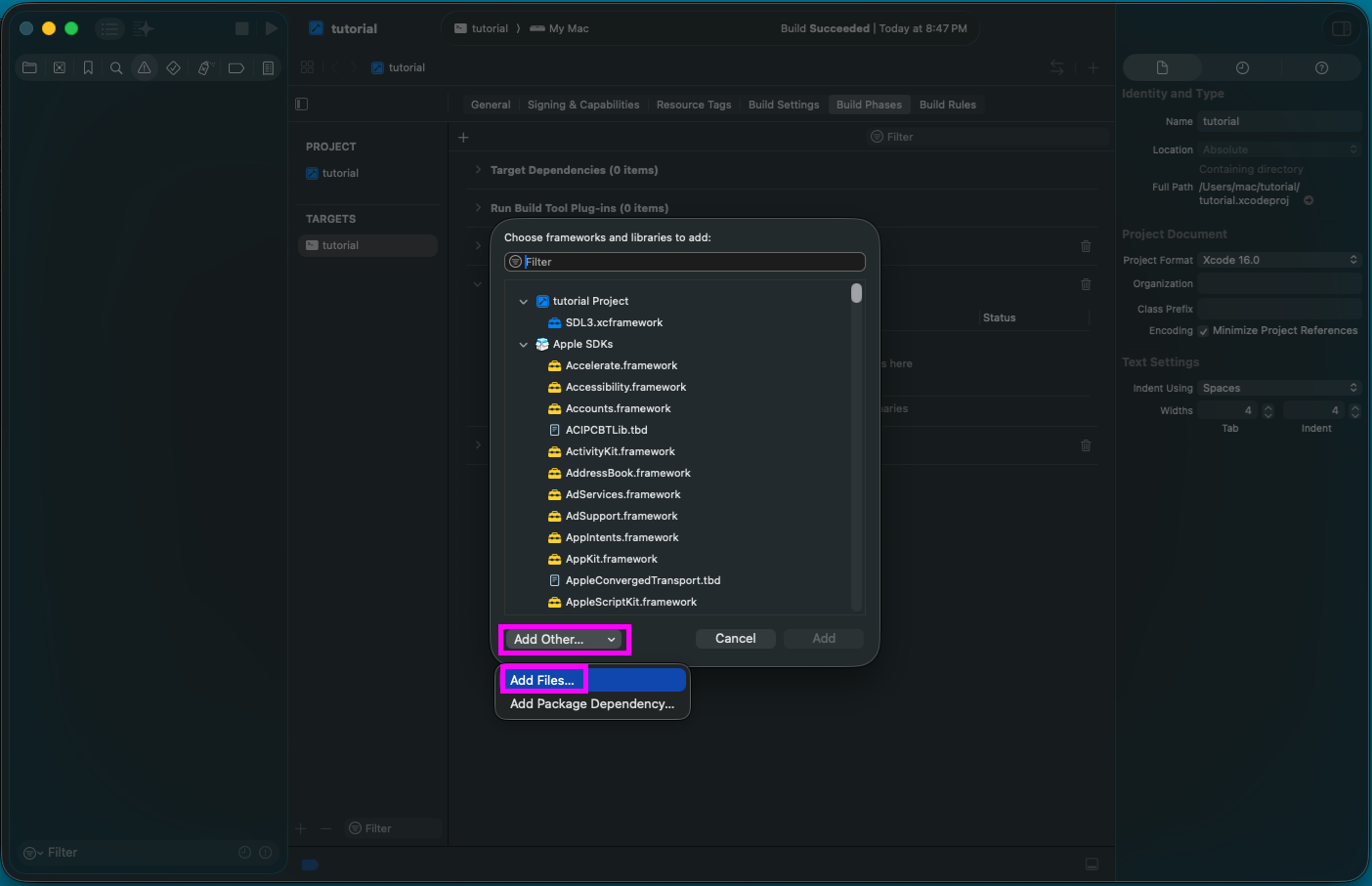This screenshot has height=886, width=1372.
Task: Open the Debug navigator spray icon
Action: (204, 68)
